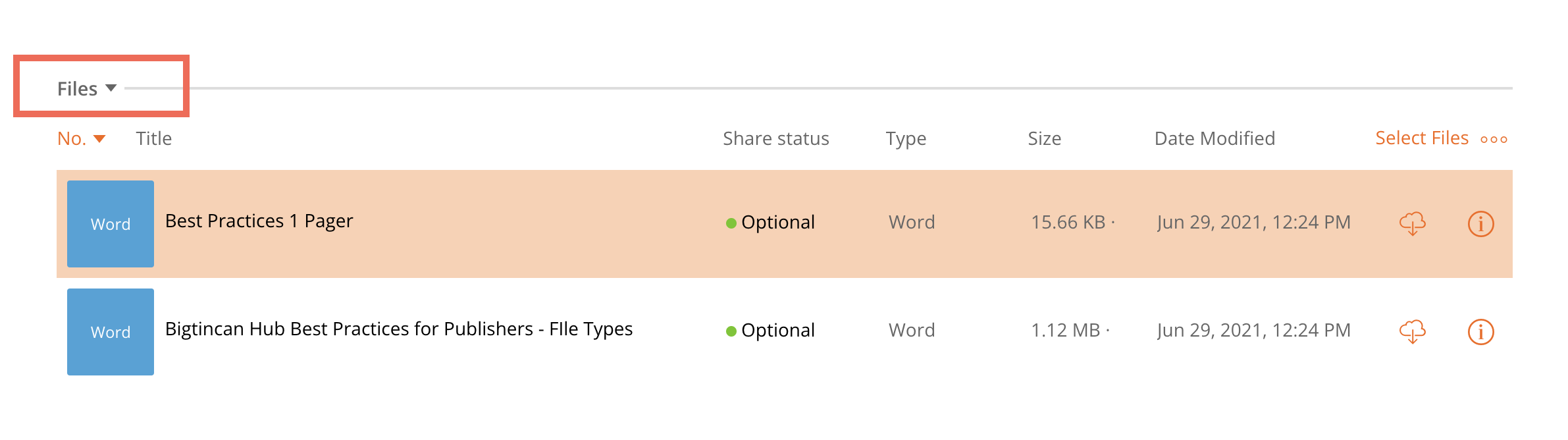Show info for Bigtincan Hub Best Practices file

pos(1480,332)
